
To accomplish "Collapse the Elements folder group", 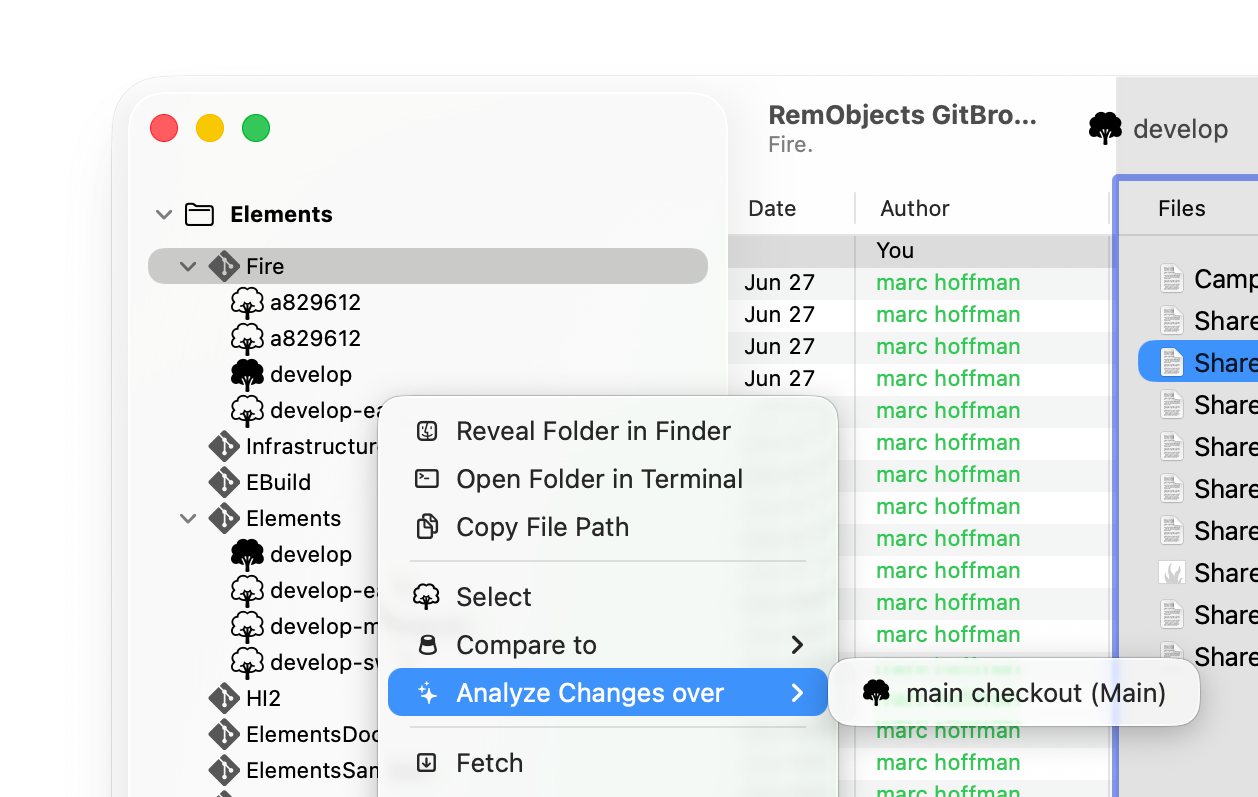I will [164, 214].
